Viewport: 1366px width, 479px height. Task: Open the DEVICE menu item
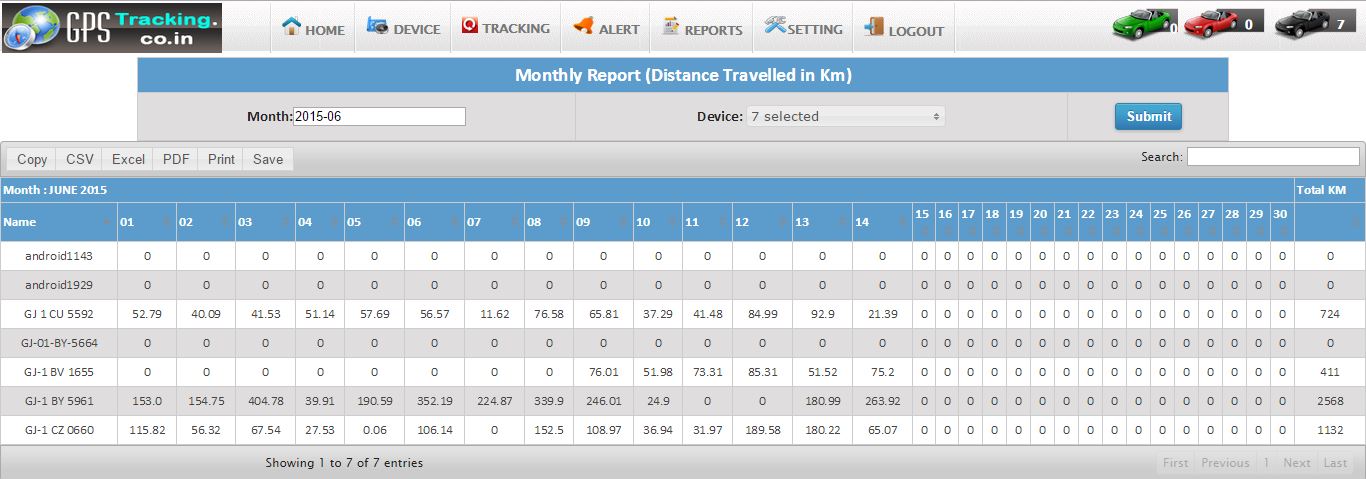(417, 30)
